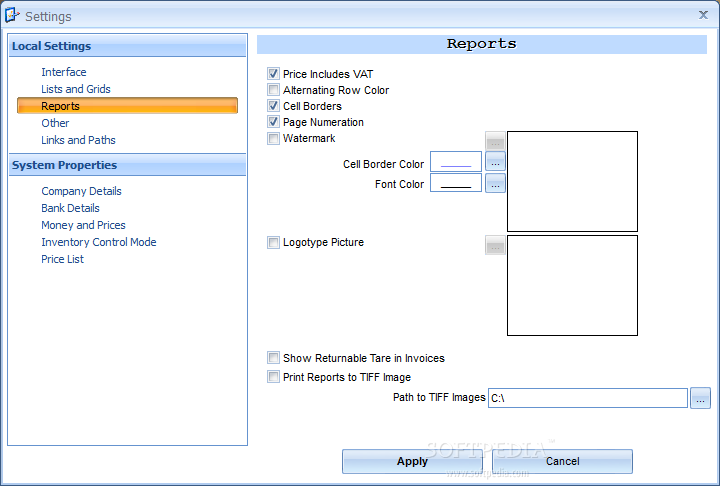Enable the Logotype Picture checkbox

pyautogui.click(x=273, y=242)
